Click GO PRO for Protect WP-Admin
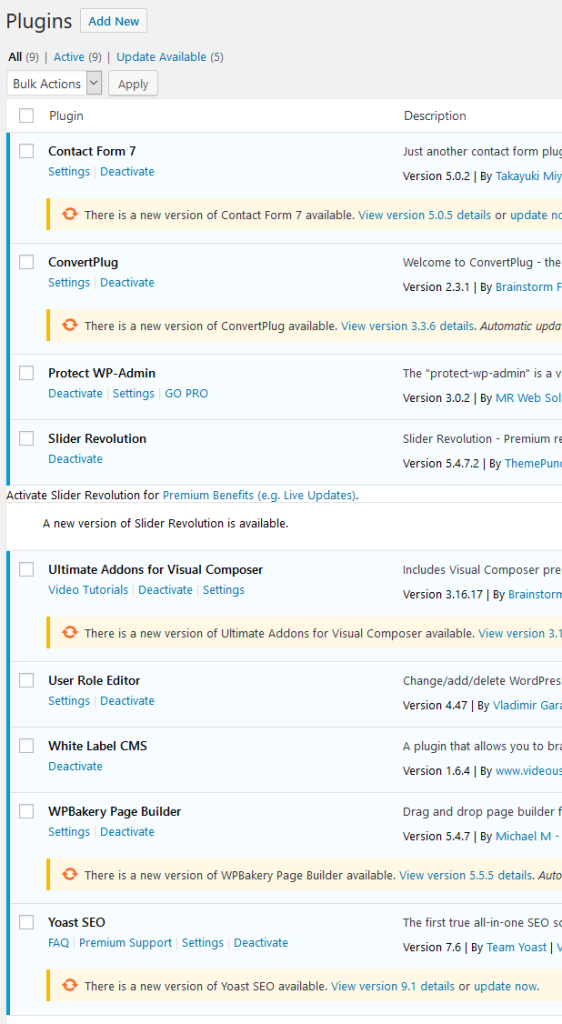Screen dimensions: 562x1024 tap(187, 393)
